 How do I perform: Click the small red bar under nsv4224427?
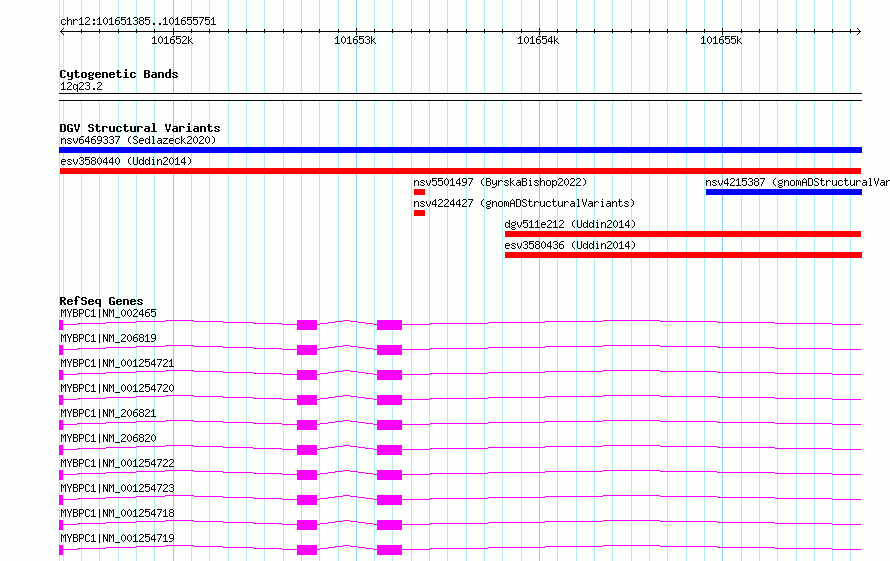click(x=419, y=213)
